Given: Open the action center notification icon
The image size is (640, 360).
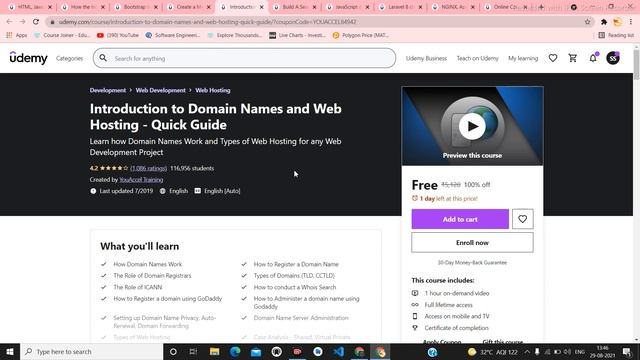Looking at the screenshot, I should [x=627, y=351].
